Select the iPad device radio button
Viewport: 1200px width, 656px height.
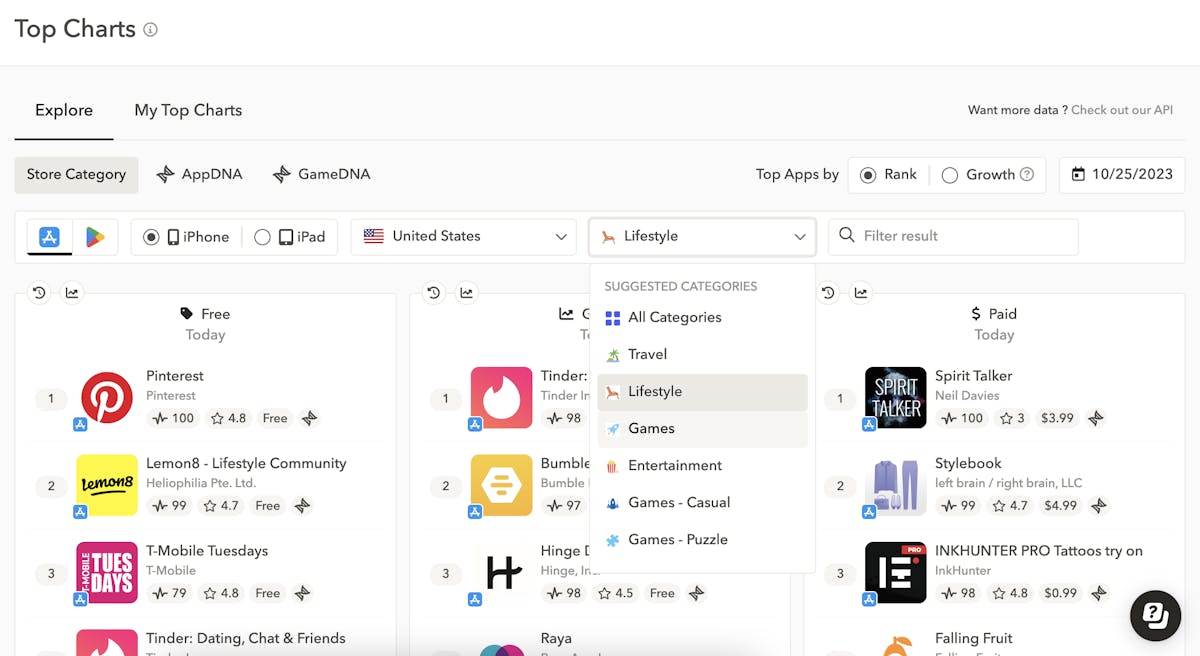[262, 237]
